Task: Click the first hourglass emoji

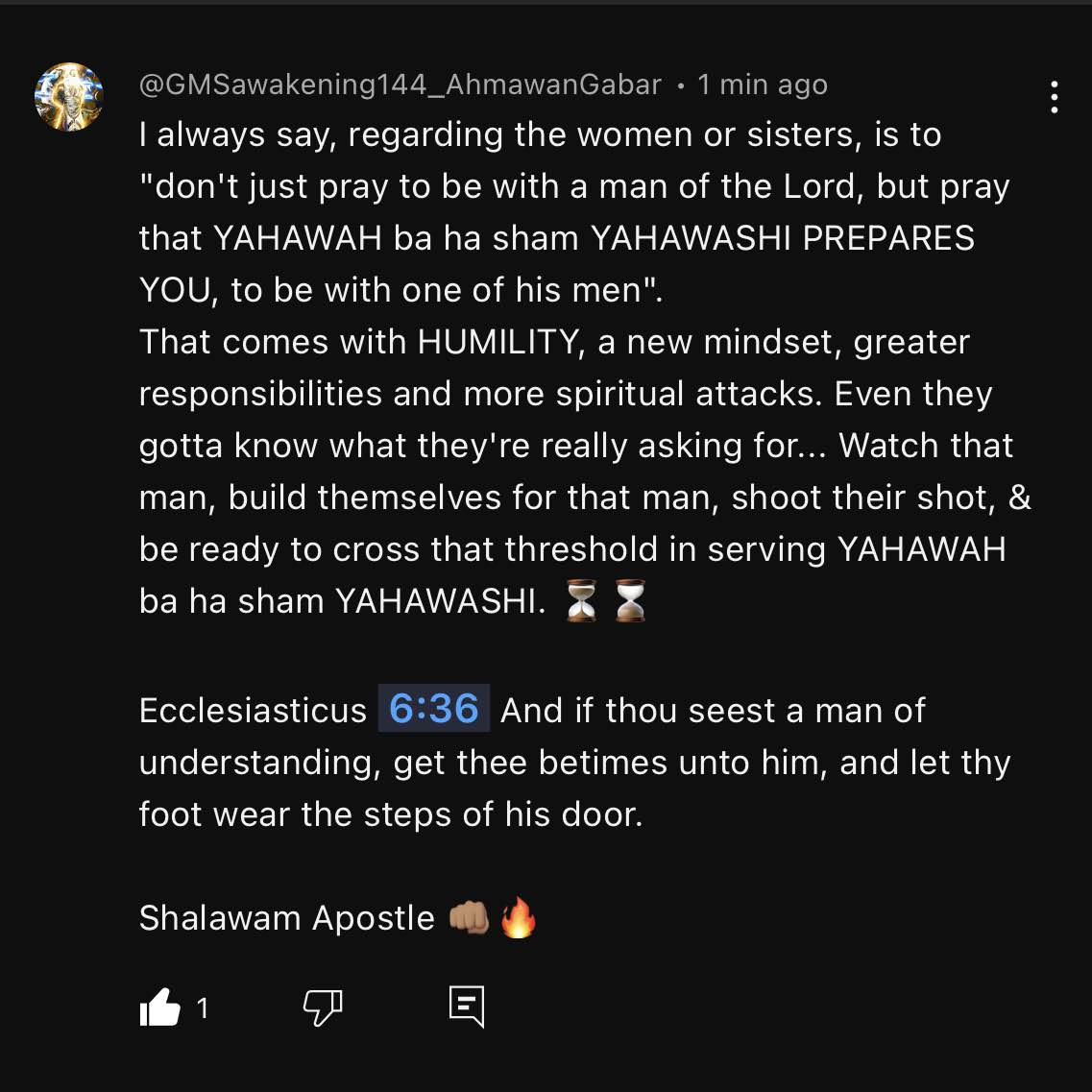Action: pyautogui.click(x=581, y=600)
